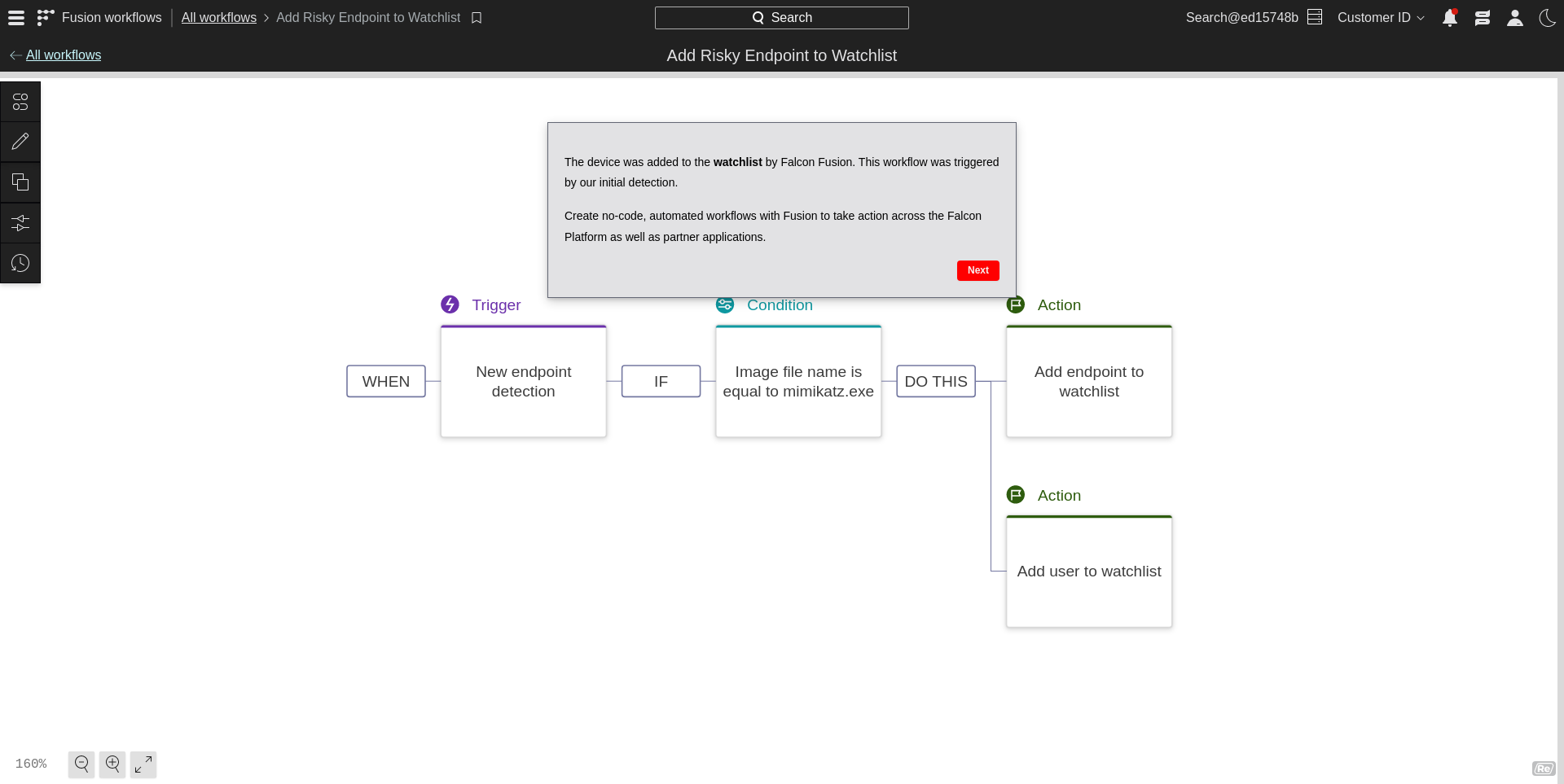The height and width of the screenshot is (784, 1564).
Task: Select the Add Risky Endpoint breadcrumb item
Action: [x=368, y=17]
